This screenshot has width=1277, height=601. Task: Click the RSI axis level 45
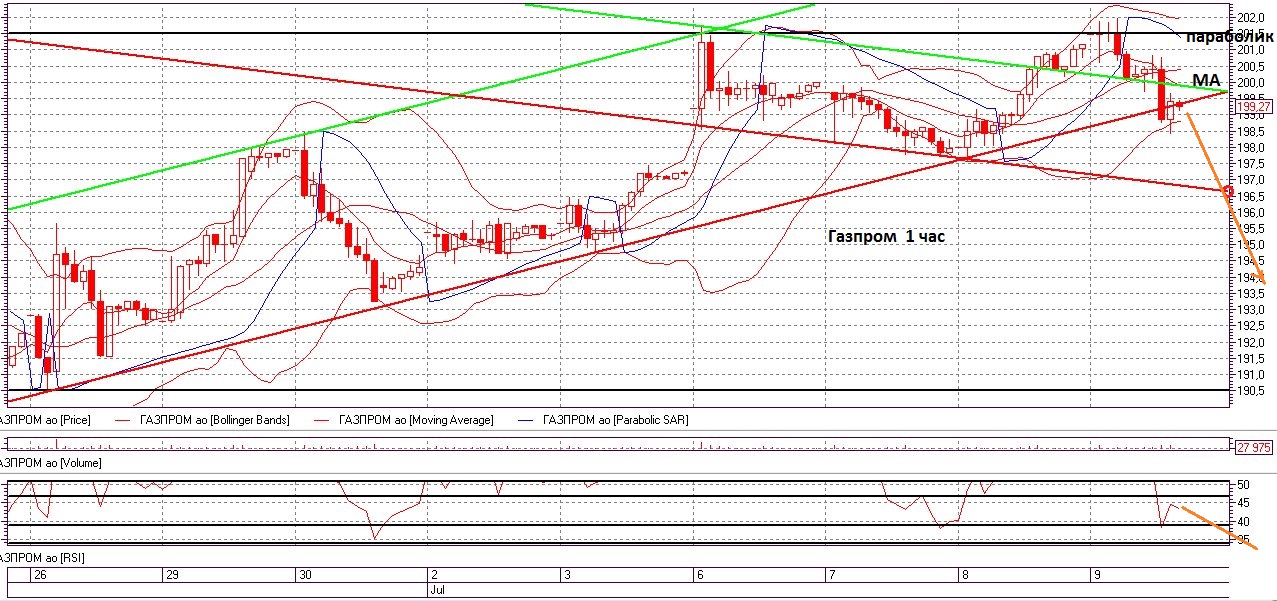(1245, 503)
